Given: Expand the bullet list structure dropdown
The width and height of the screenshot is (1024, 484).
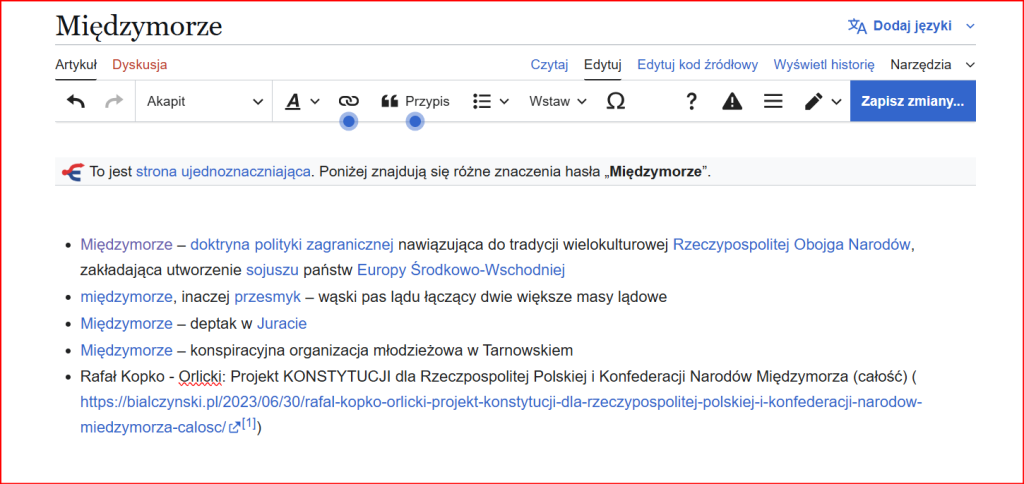Looking at the screenshot, I should (490, 101).
